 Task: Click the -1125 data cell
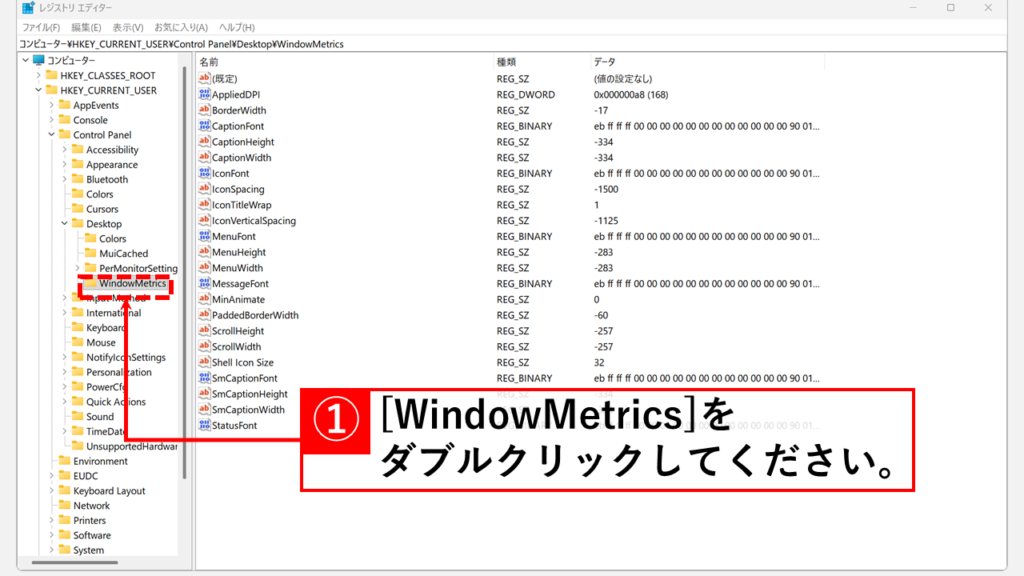pyautogui.click(x=605, y=221)
